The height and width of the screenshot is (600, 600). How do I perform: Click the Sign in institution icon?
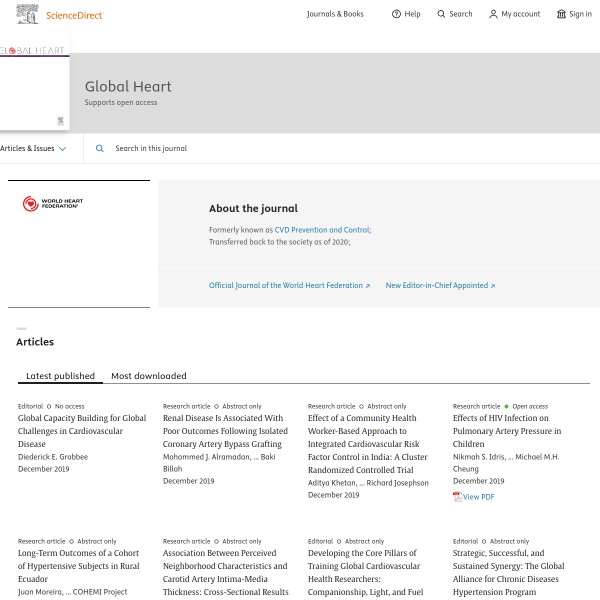click(561, 14)
